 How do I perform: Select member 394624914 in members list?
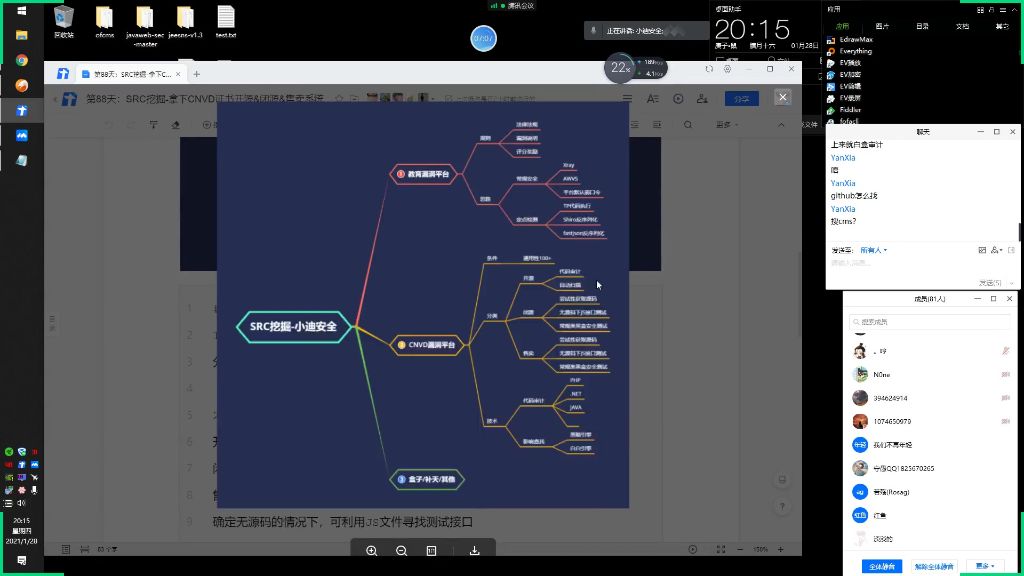point(930,398)
